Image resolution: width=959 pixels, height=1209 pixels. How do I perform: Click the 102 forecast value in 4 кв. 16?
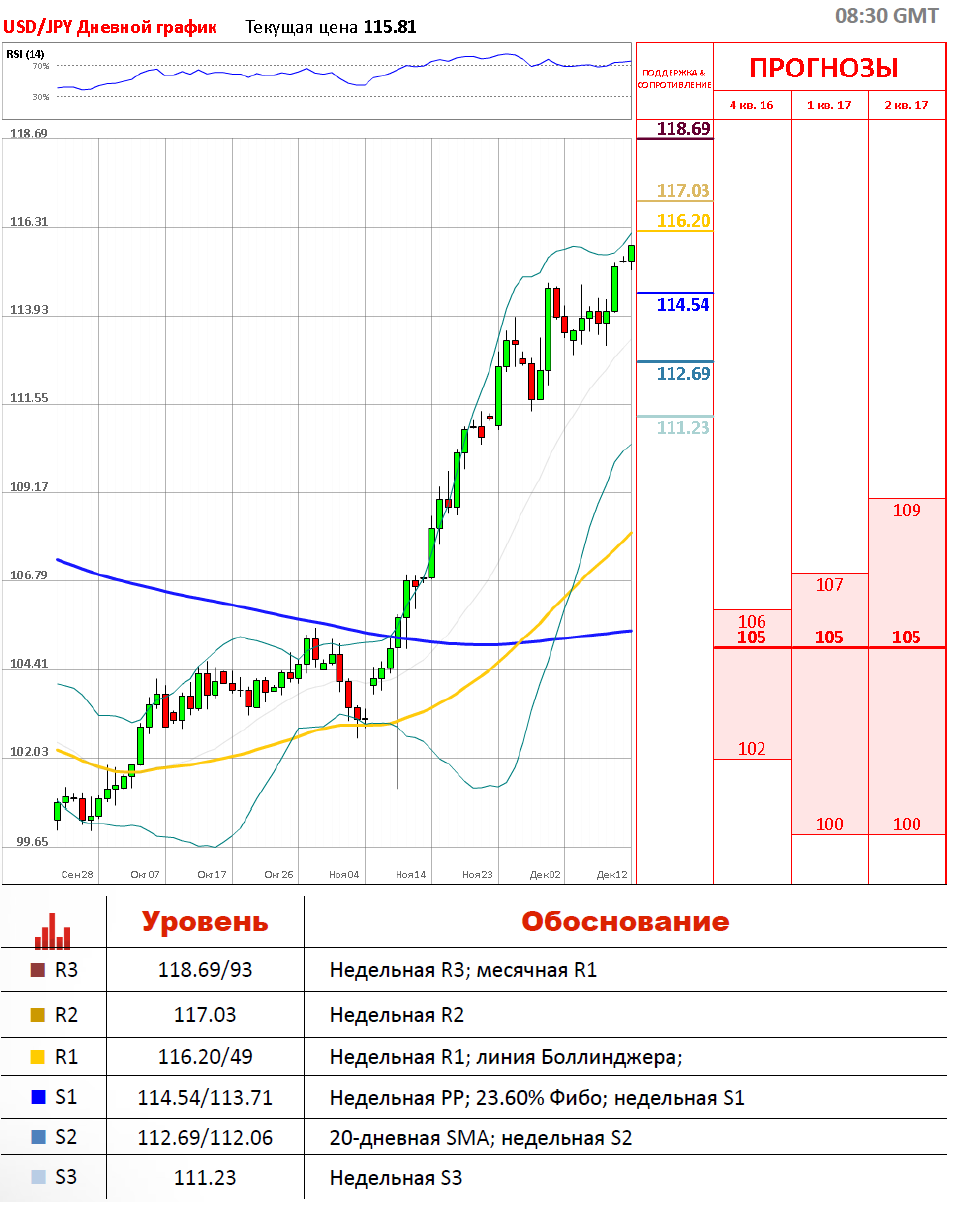click(x=751, y=749)
